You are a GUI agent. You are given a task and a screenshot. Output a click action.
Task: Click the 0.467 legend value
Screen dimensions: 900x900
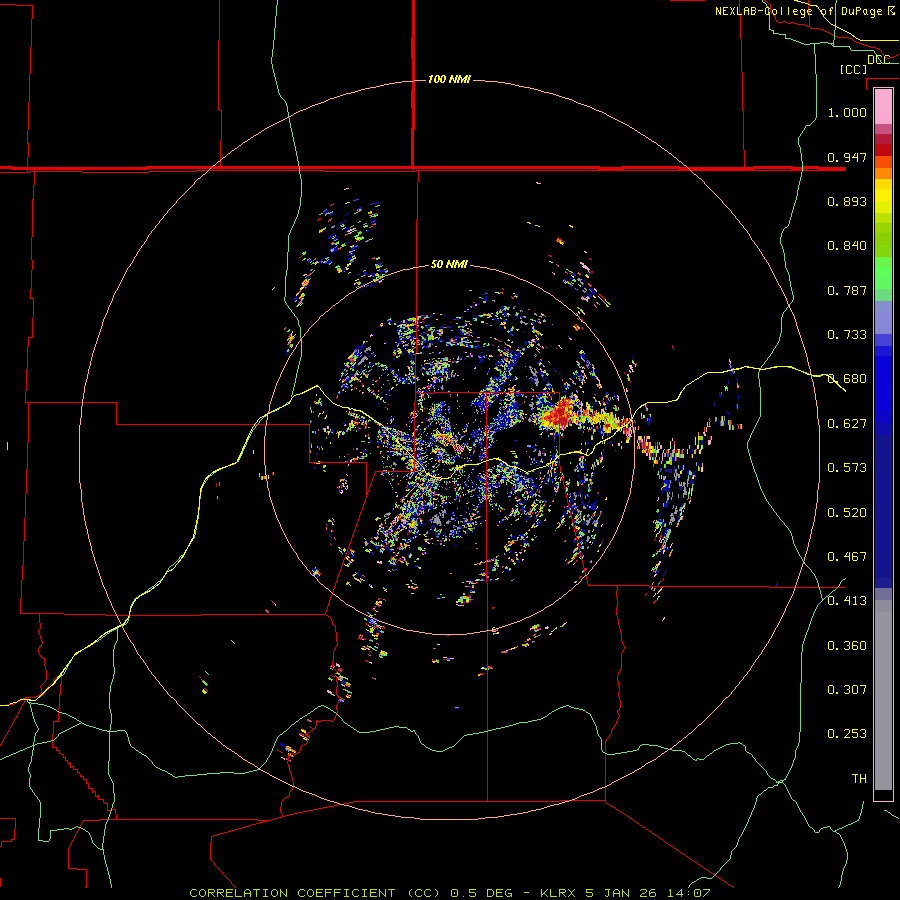tap(847, 557)
